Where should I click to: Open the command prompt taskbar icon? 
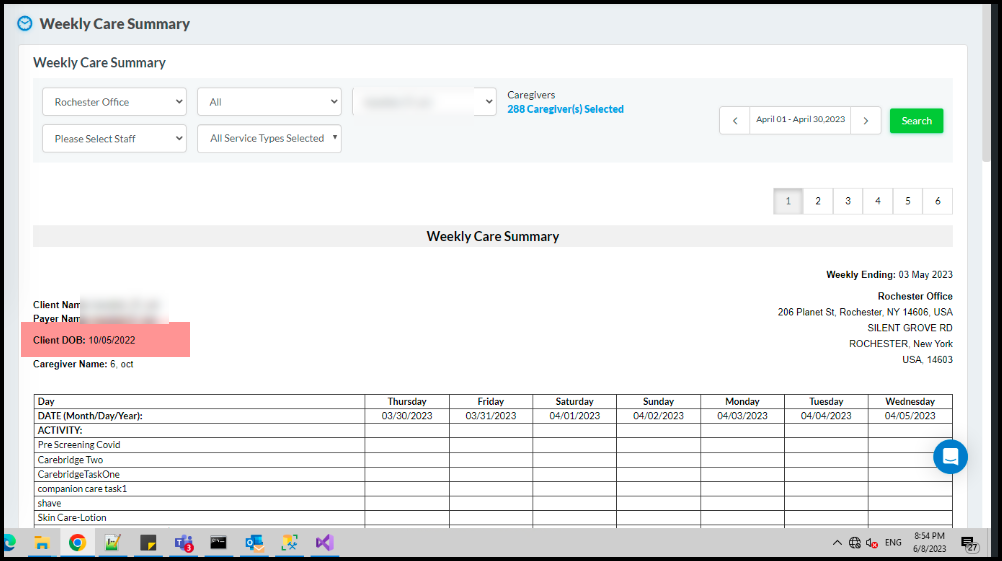click(x=218, y=543)
